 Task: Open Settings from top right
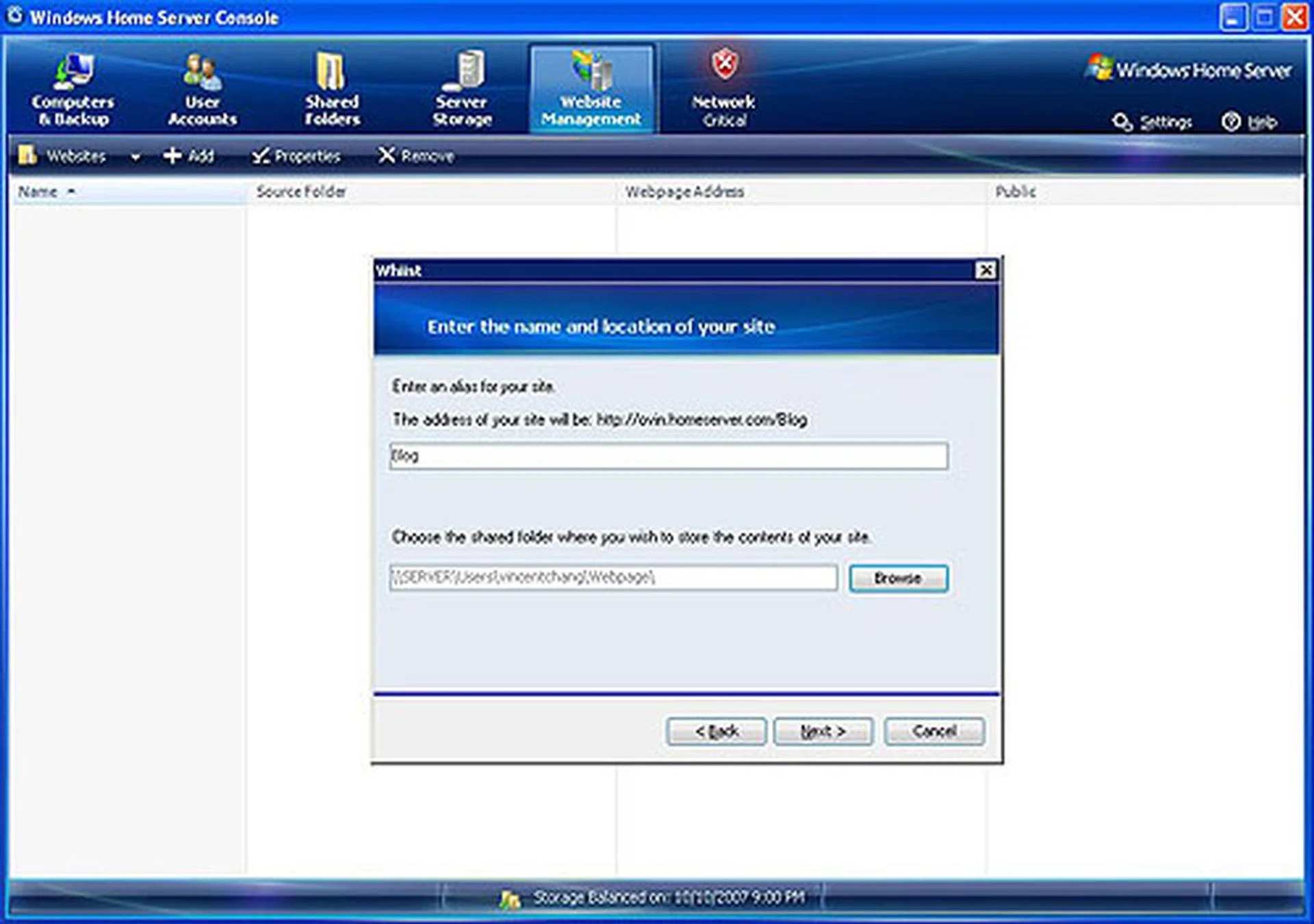(x=1152, y=122)
